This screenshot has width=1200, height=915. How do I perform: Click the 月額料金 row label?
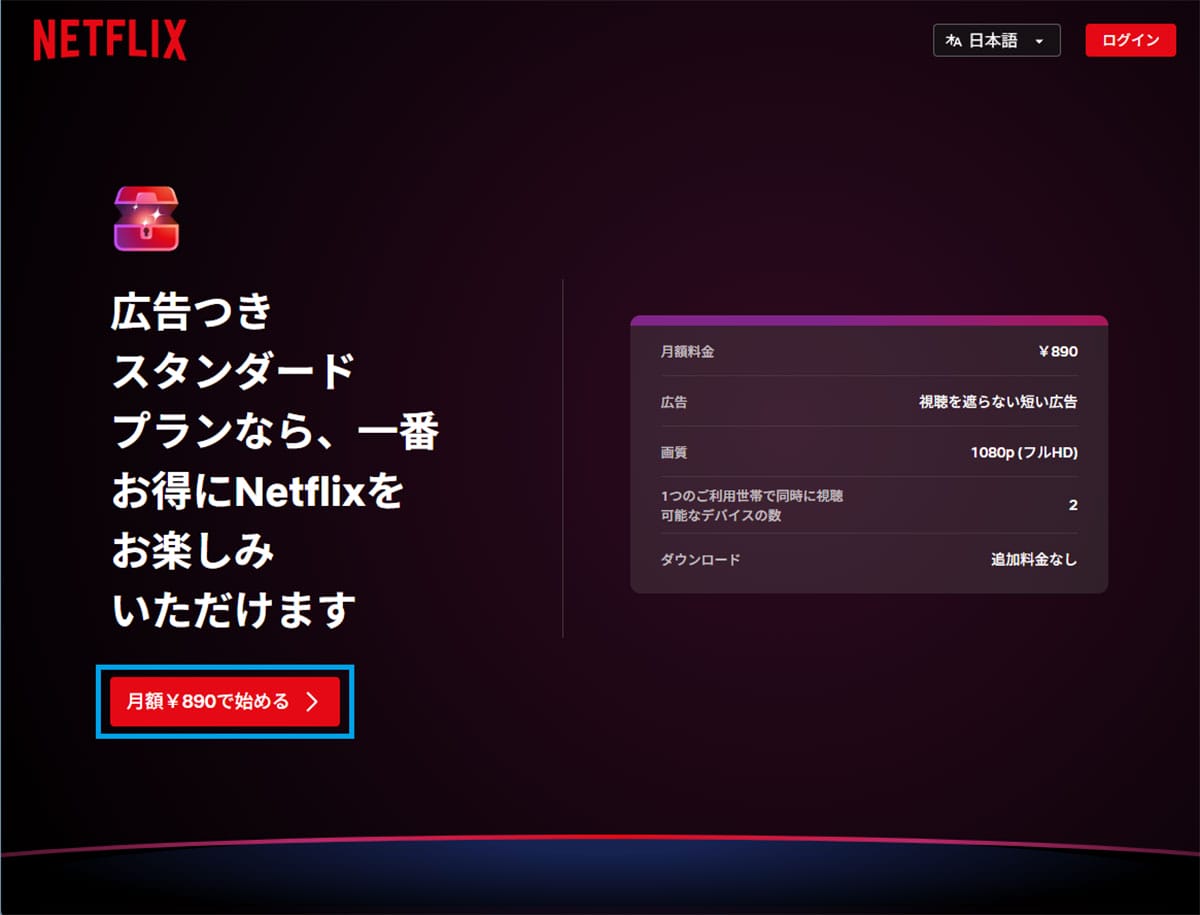pos(688,352)
